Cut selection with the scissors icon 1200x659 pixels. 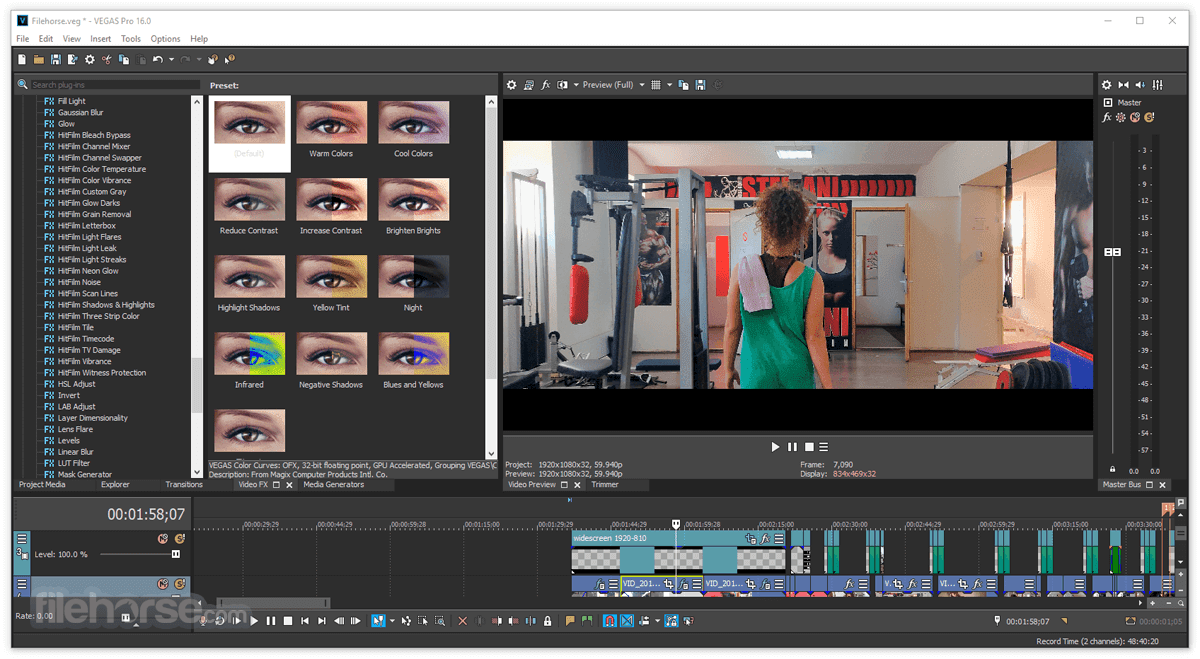point(107,60)
